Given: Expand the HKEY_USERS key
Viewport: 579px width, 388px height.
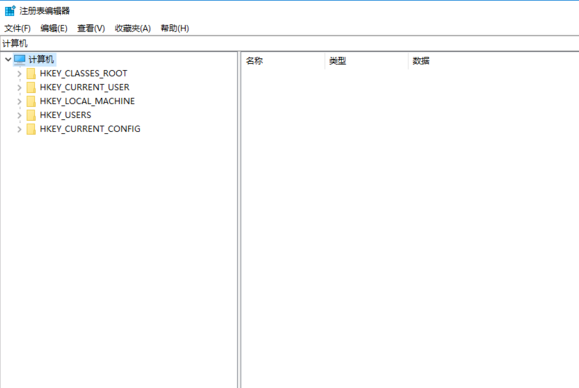Looking at the screenshot, I should point(19,116).
